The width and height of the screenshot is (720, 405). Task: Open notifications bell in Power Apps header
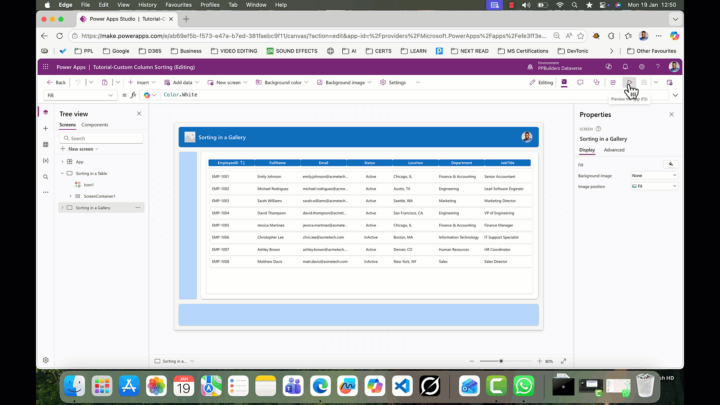pyautogui.click(x=625, y=67)
